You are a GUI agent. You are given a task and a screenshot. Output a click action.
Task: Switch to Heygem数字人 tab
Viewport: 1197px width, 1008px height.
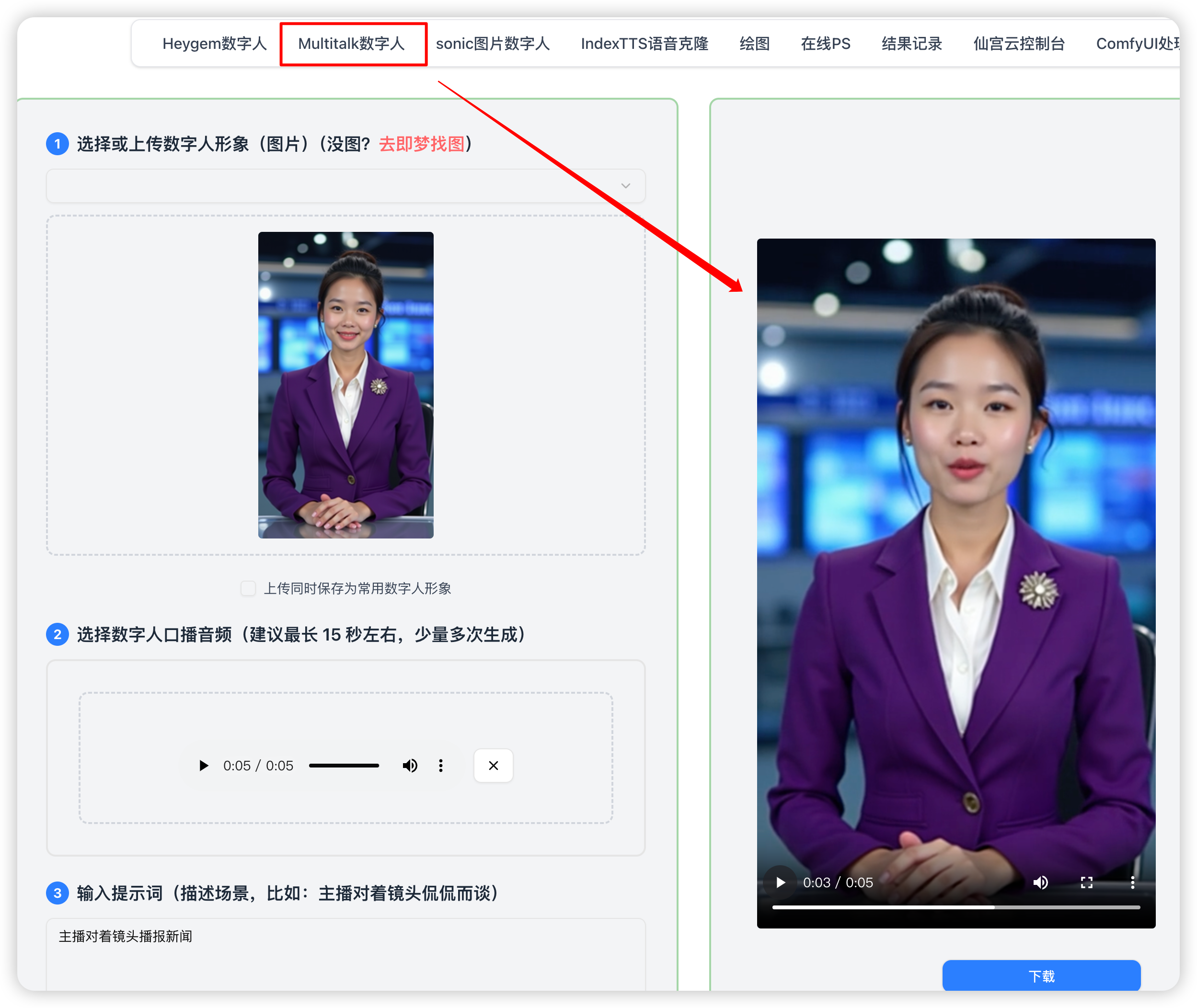pyautogui.click(x=214, y=44)
